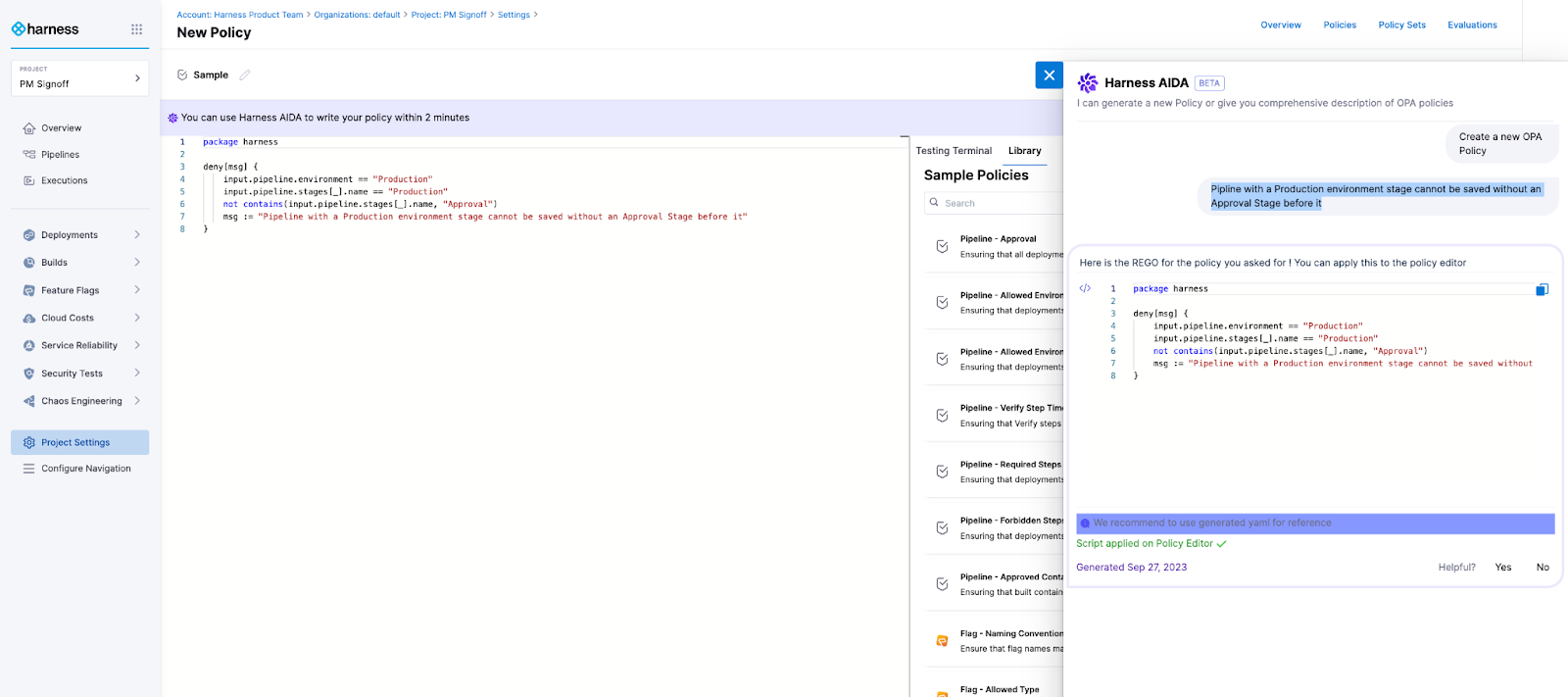The width and height of the screenshot is (1568, 697).
Task: Open the app grid switcher icon
Action: [136, 29]
